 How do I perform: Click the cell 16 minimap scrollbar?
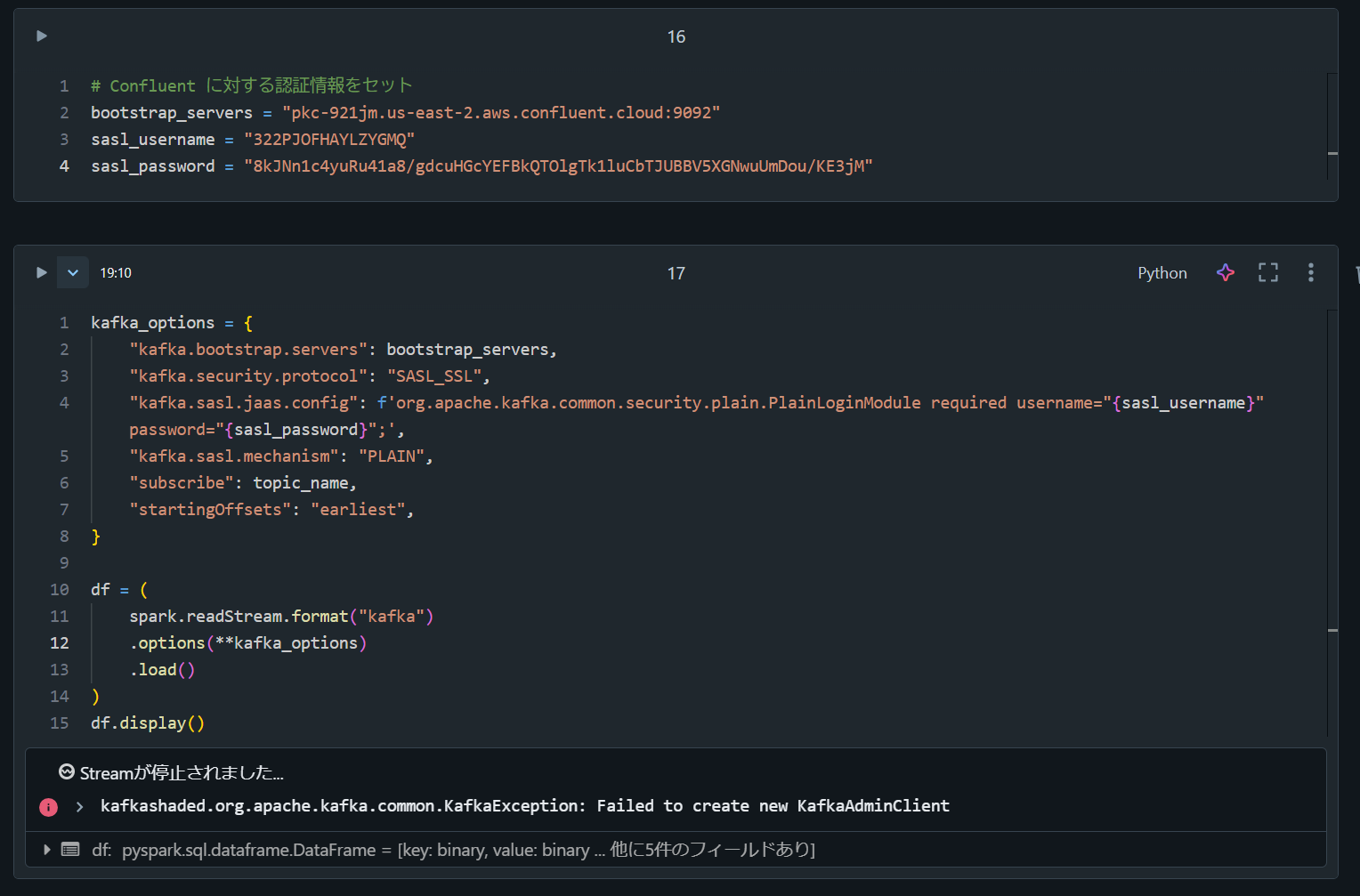(x=1332, y=125)
